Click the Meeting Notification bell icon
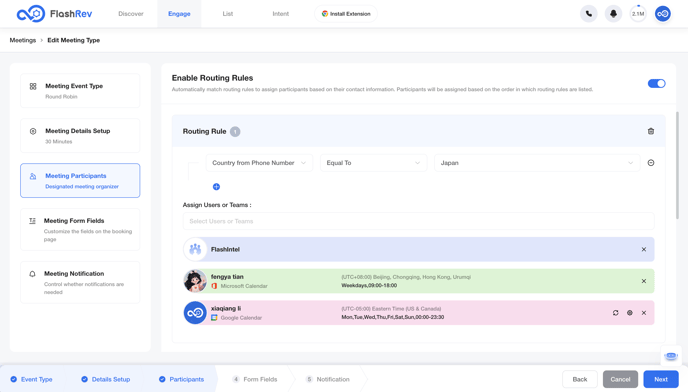This screenshot has width=688, height=392. pyautogui.click(x=32, y=274)
